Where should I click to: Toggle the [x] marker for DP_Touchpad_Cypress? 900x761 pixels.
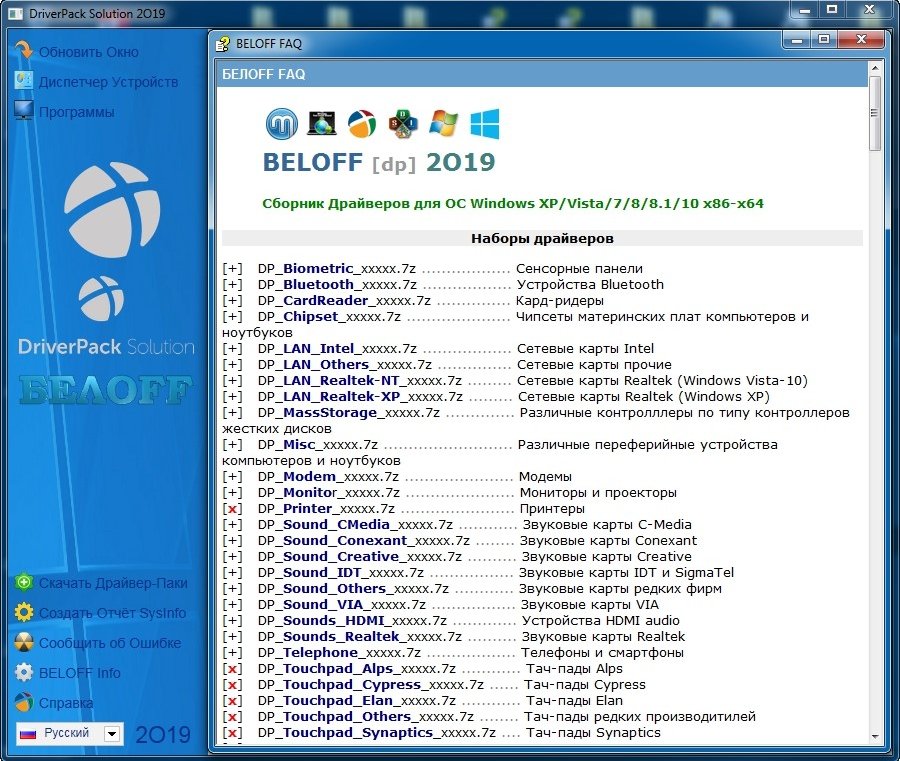[x=232, y=685]
